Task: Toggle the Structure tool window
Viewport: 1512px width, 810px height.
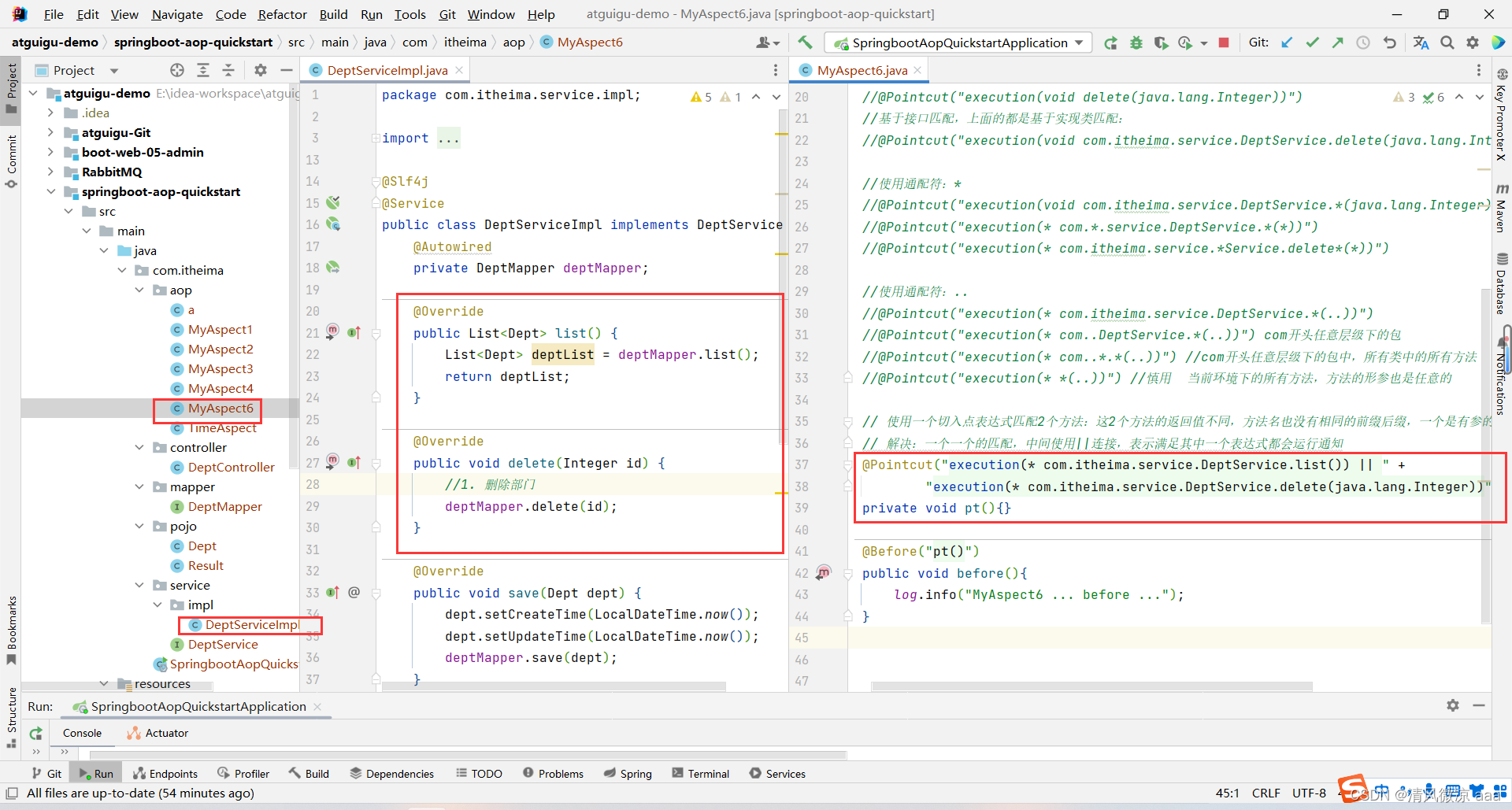Action: [x=11, y=717]
